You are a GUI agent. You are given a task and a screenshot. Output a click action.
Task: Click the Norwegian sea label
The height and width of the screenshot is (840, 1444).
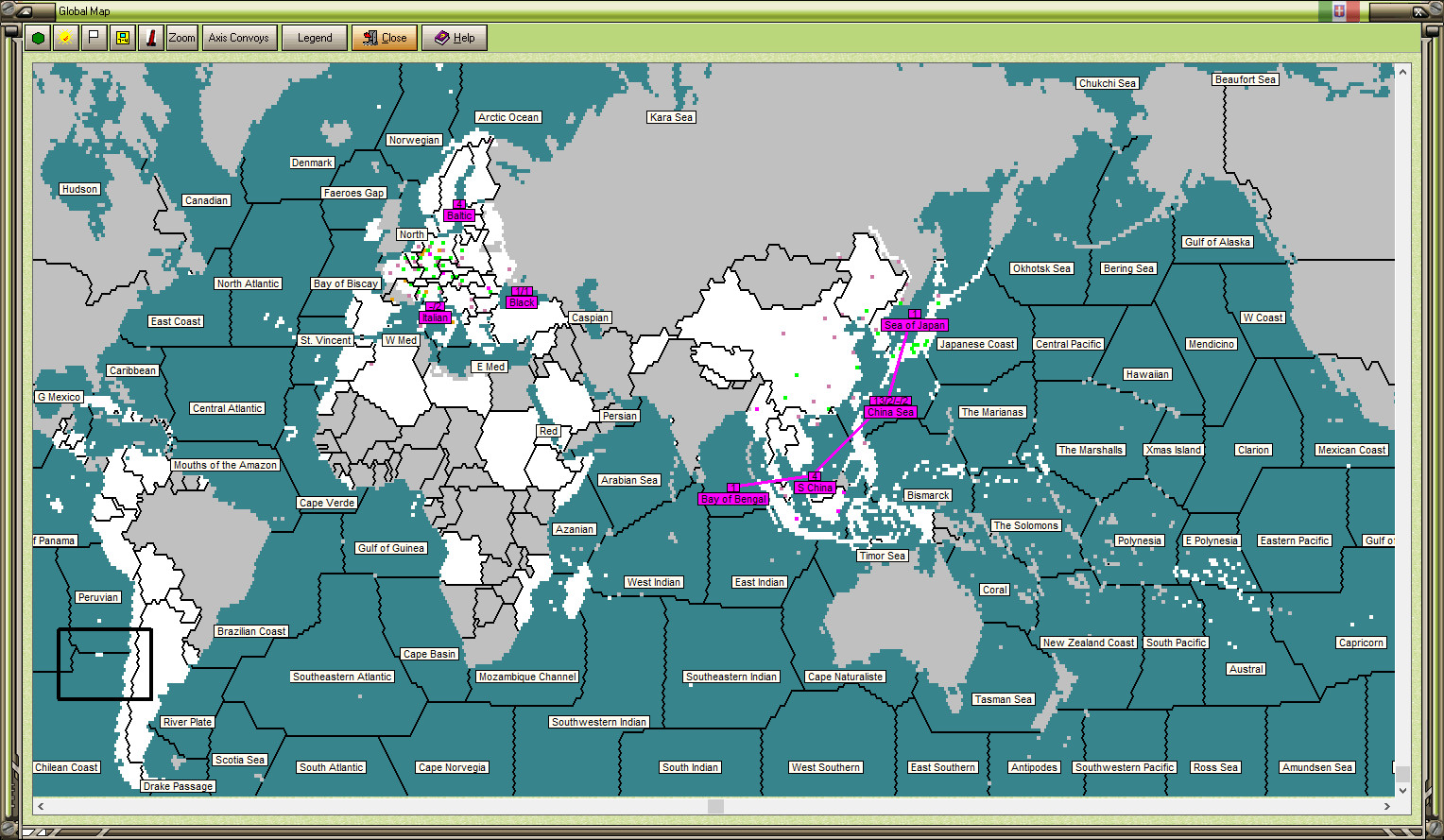[x=414, y=140]
